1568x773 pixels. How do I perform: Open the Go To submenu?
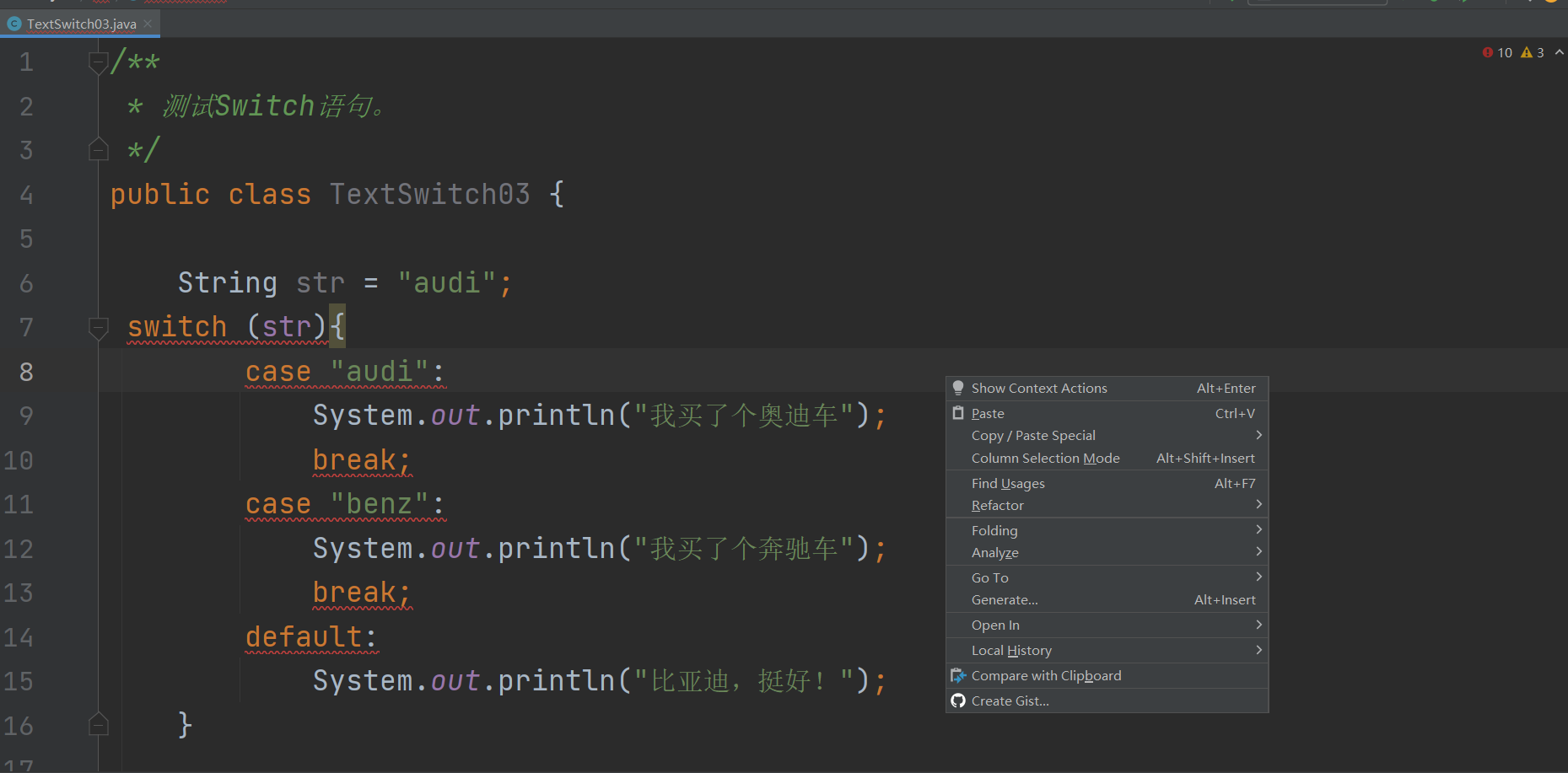coord(1107,578)
